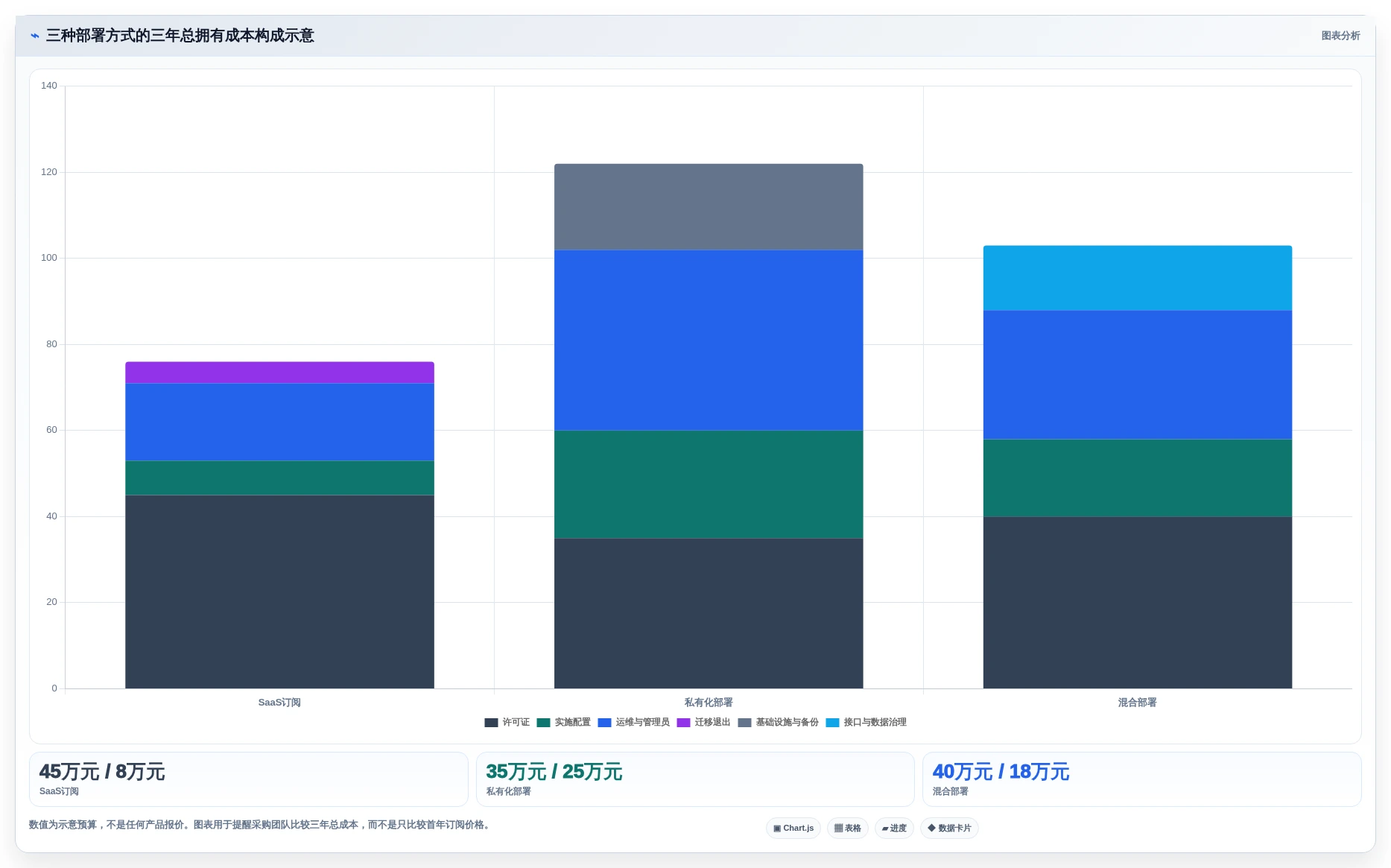This screenshot has width=1391, height=868.
Task: Select the 混合部署 light-blue 接口 bar segment
Action: [x=1138, y=278]
